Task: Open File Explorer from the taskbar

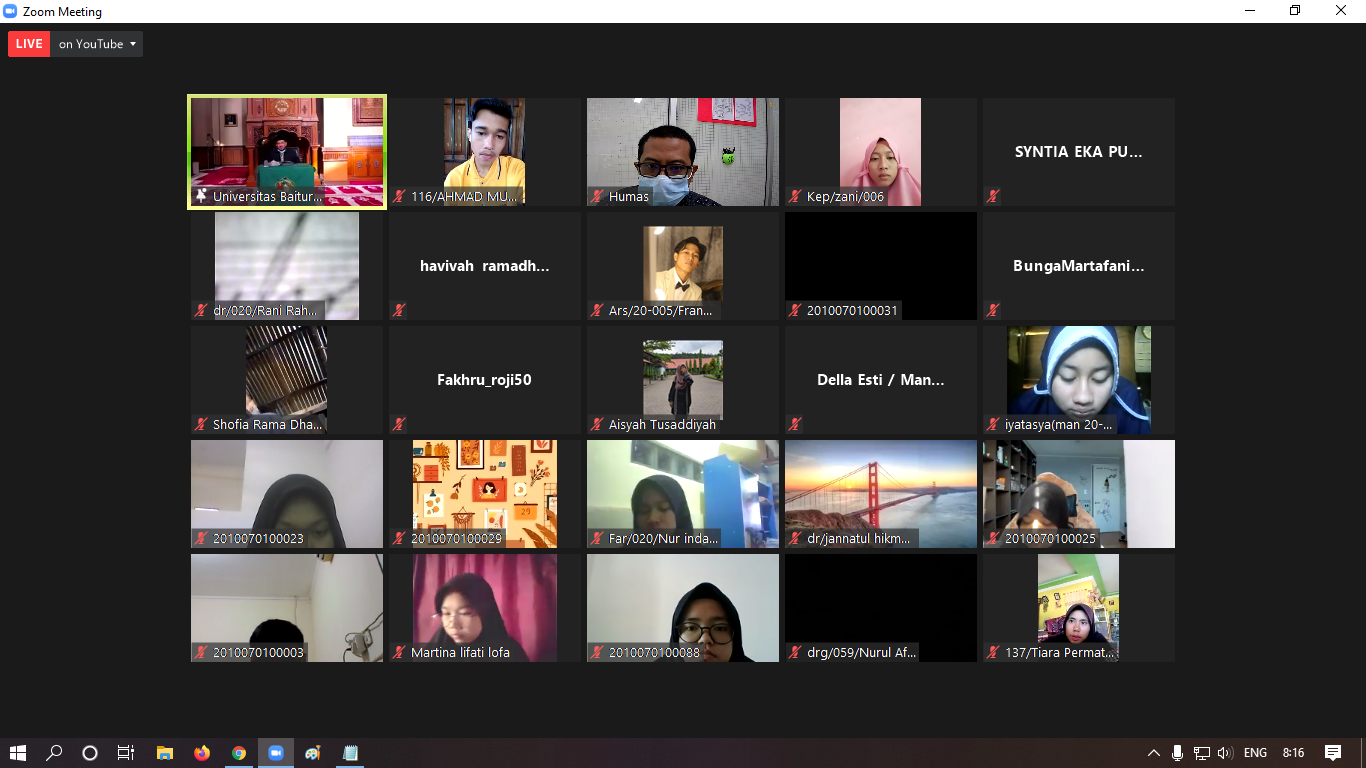Action: pos(165,753)
